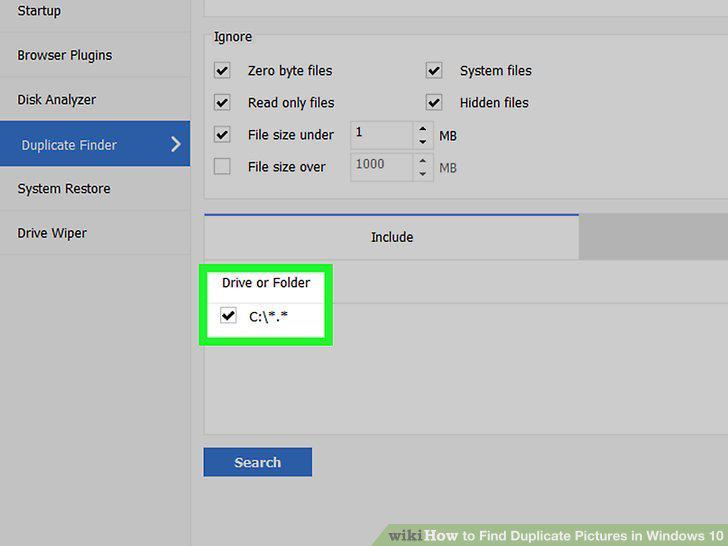This screenshot has width=728, height=546.
Task: Start the duplicate Search
Action: click(x=258, y=462)
